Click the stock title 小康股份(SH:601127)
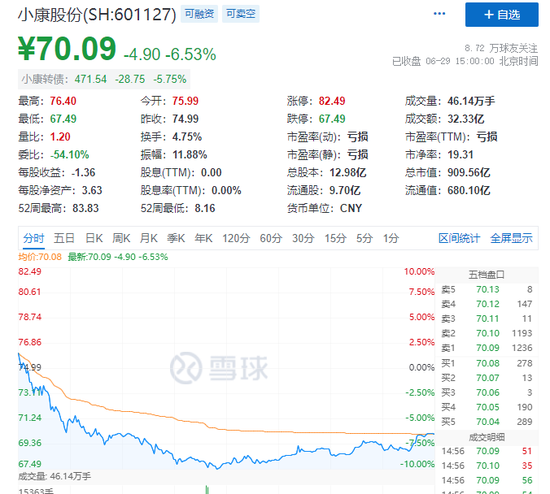The width and height of the screenshot is (550, 494). pyautogui.click(x=97, y=15)
